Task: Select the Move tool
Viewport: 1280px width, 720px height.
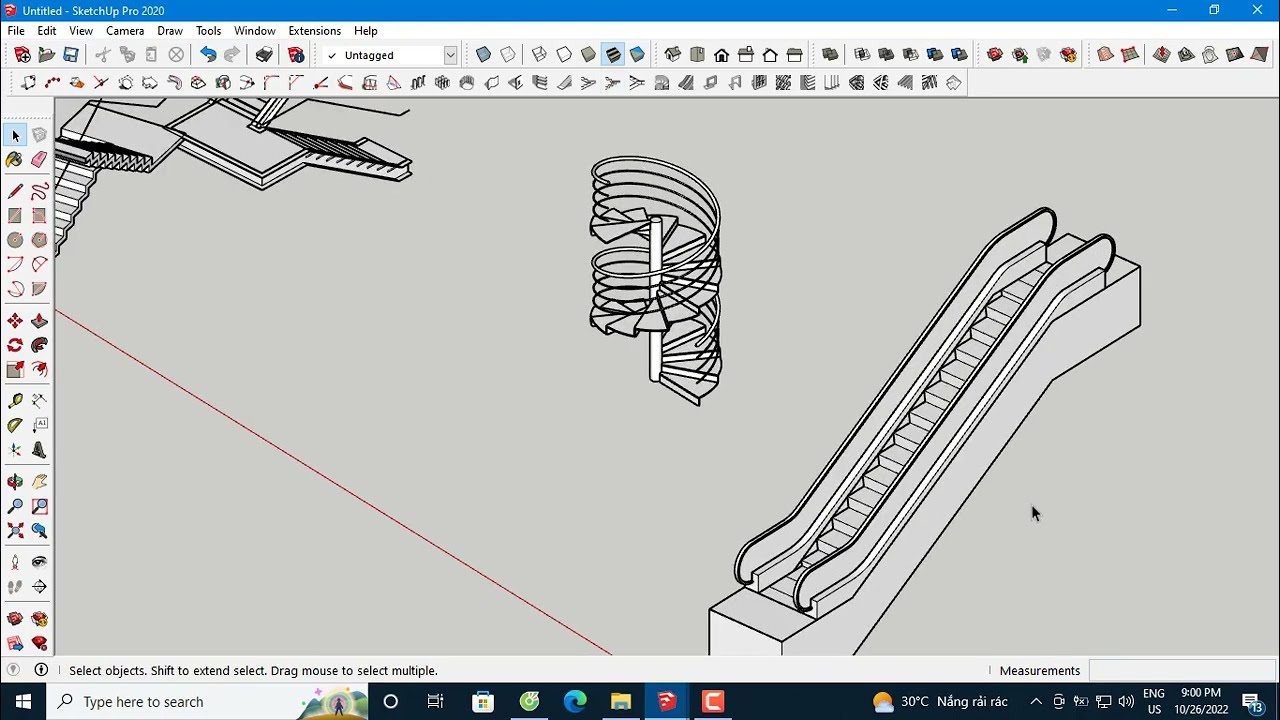Action: (x=15, y=321)
